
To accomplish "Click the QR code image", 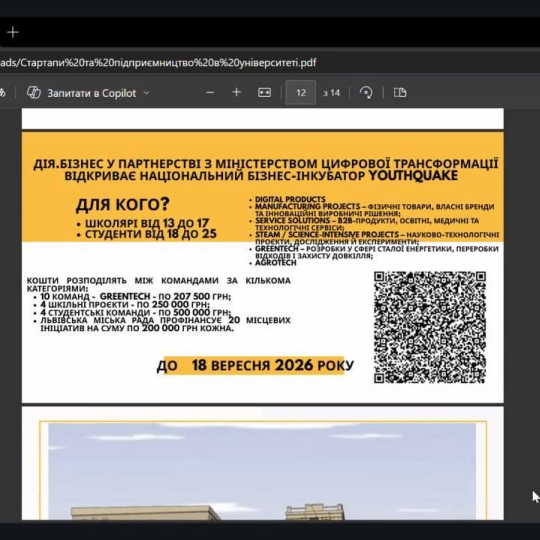I will click(x=430, y=327).
